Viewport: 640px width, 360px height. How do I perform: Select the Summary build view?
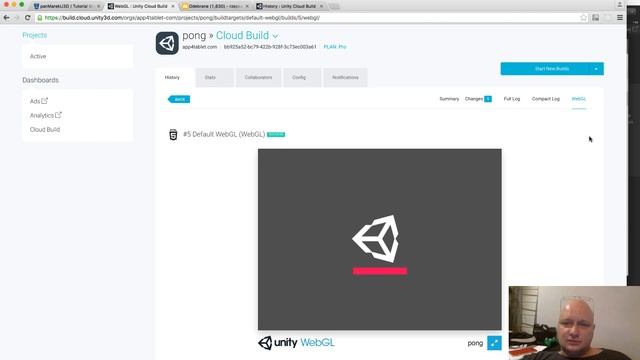click(449, 99)
